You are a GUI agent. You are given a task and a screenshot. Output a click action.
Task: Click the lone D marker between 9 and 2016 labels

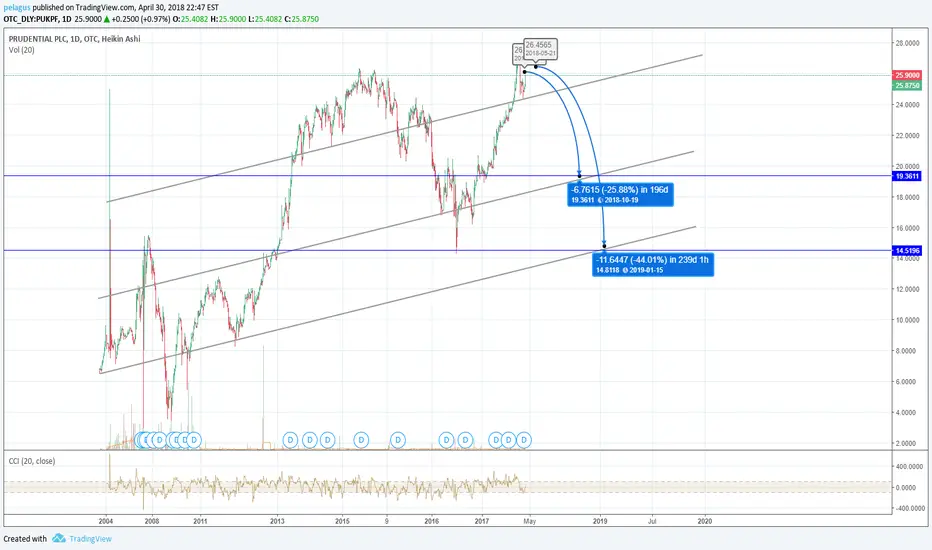pyautogui.click(x=398, y=440)
